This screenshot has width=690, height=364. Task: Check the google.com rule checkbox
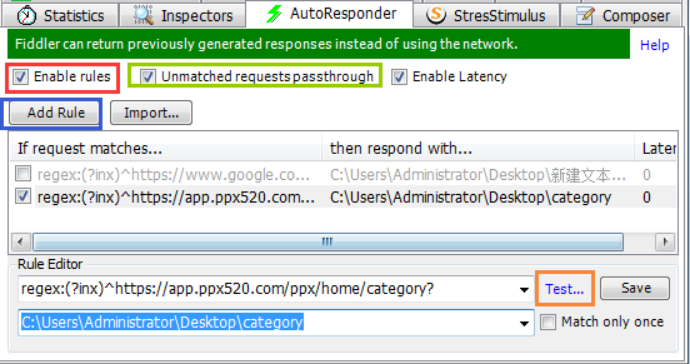(23, 174)
